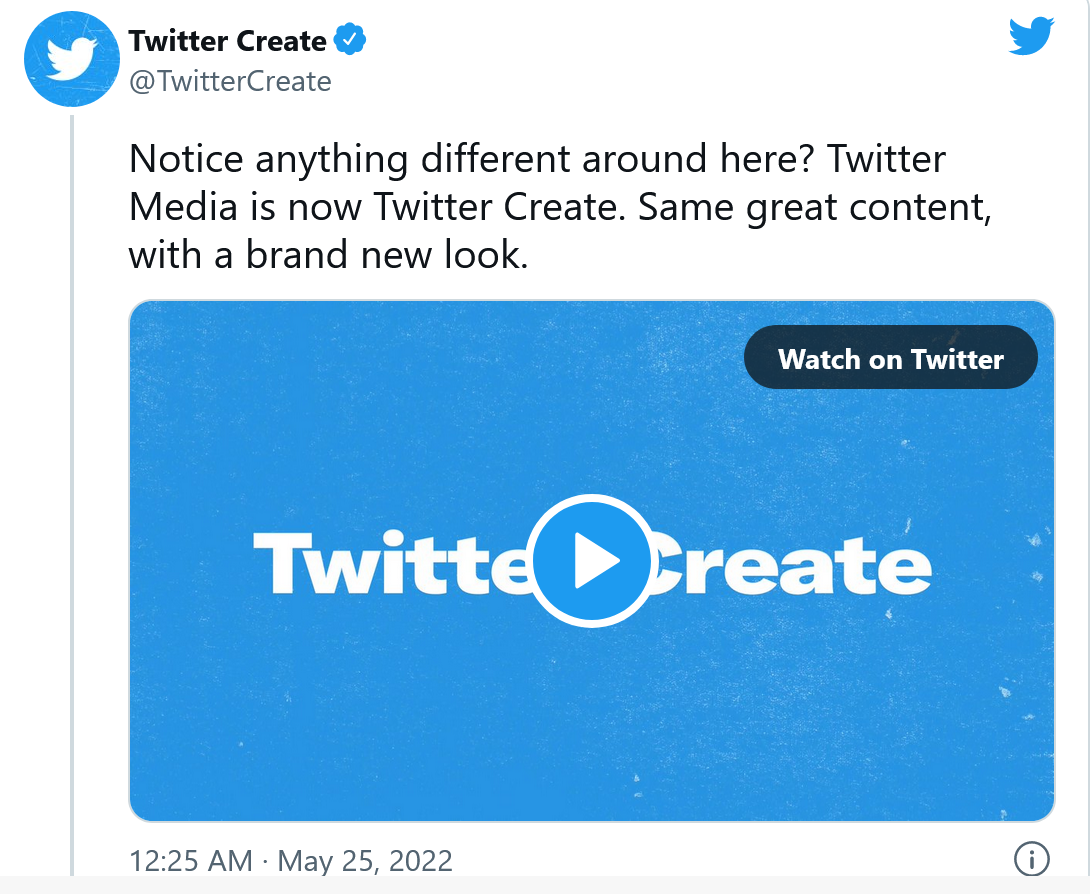Click the blue verified checkmark badge
This screenshot has width=1090, height=894.
350,41
